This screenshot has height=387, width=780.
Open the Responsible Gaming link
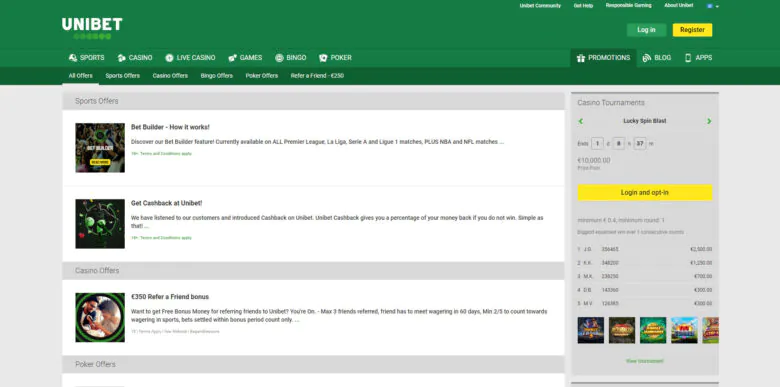coord(628,5)
